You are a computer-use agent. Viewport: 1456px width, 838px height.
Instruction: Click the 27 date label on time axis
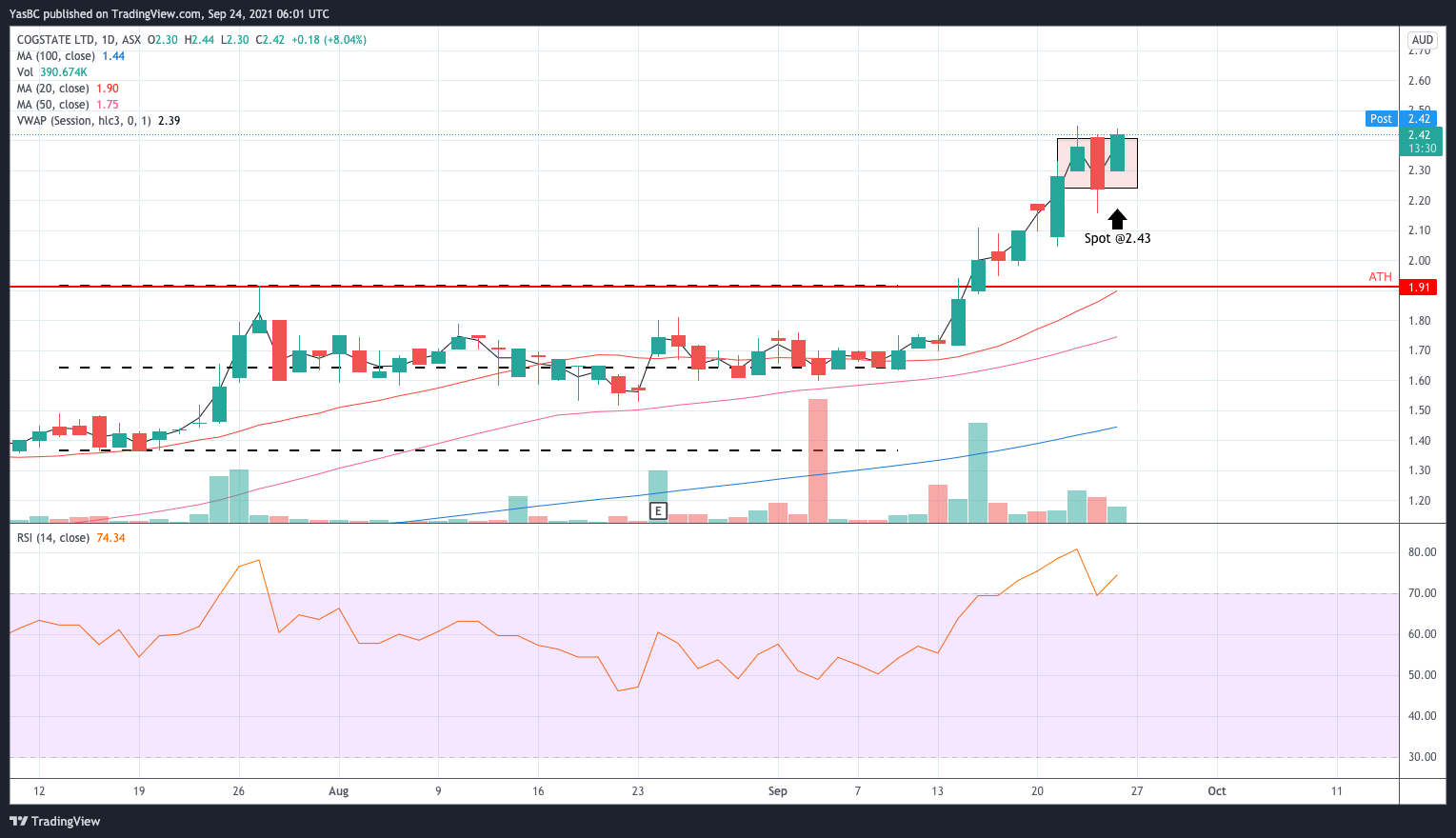pos(1137,791)
